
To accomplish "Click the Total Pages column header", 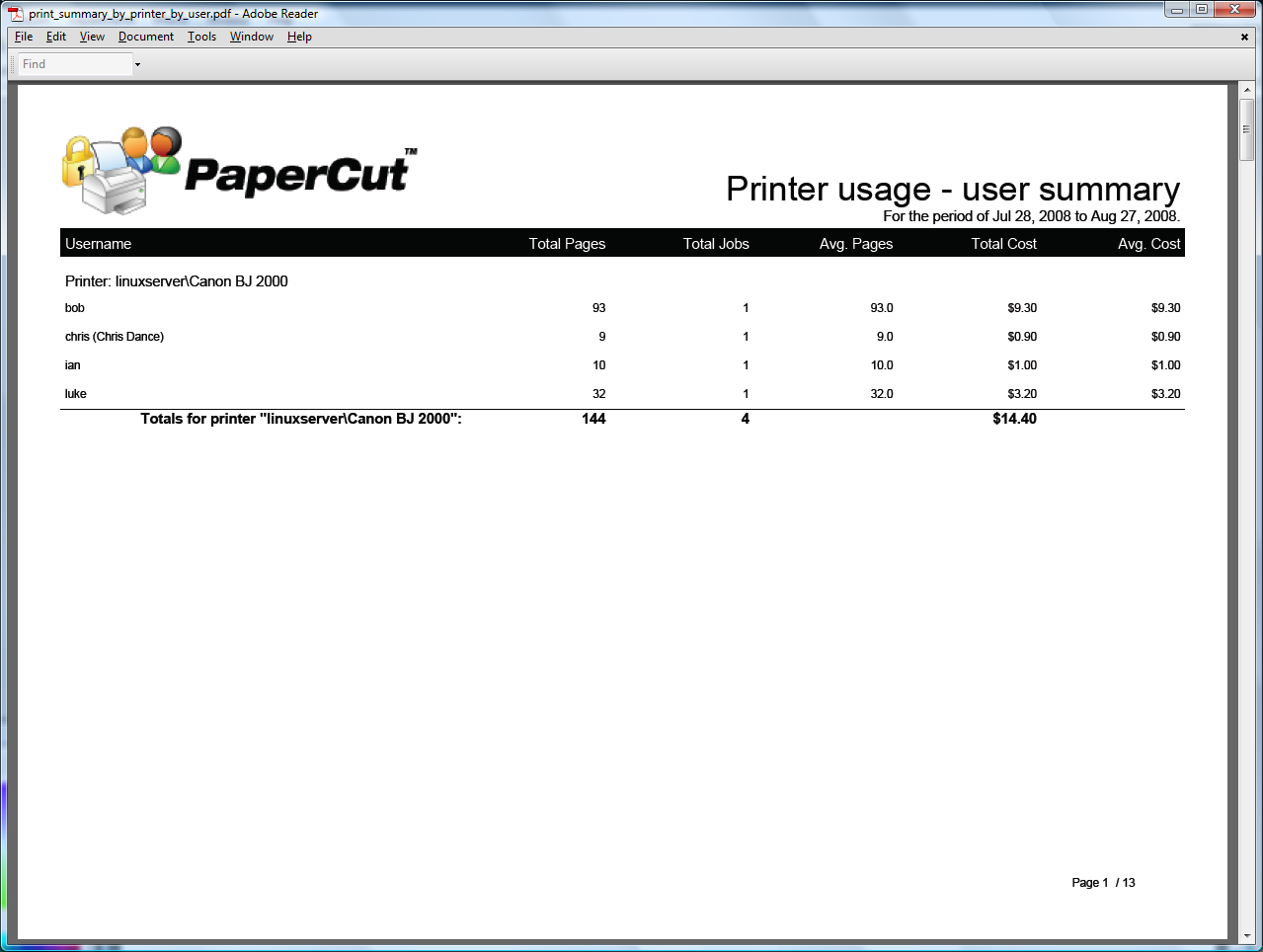I will pos(567,244).
